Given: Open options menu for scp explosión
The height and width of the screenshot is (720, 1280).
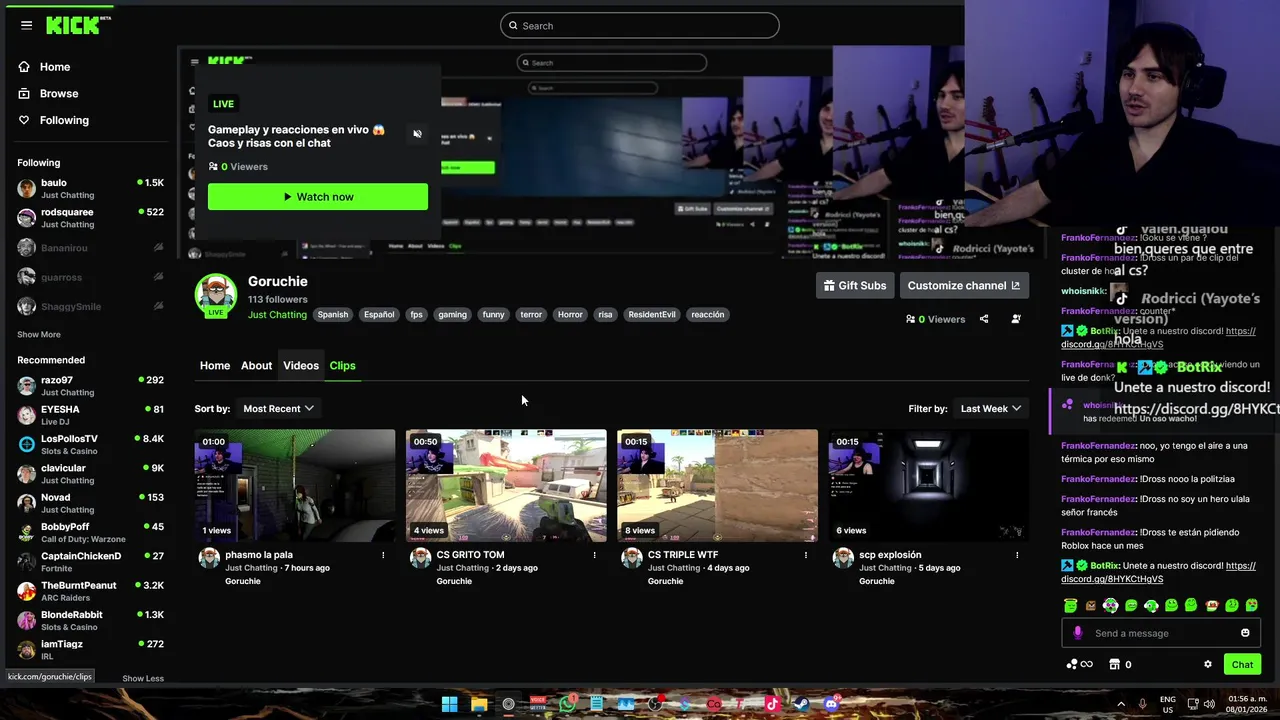Looking at the screenshot, I should (x=1017, y=555).
